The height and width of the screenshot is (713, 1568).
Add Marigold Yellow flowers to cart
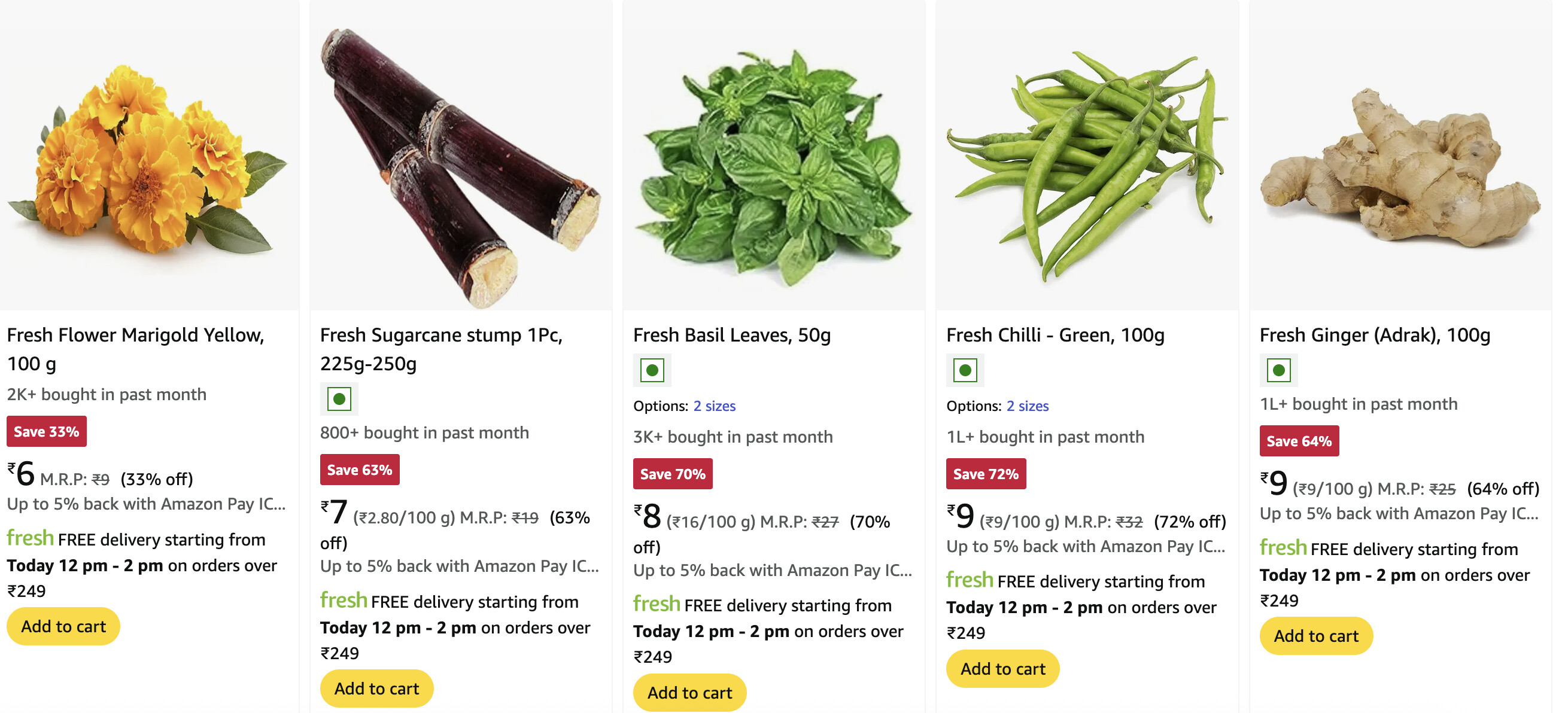[63, 626]
